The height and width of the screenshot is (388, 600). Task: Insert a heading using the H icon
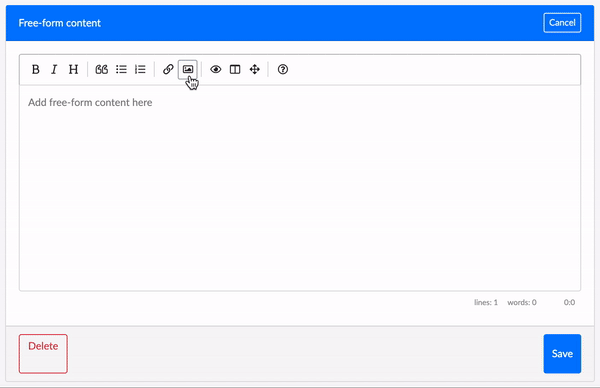point(73,69)
